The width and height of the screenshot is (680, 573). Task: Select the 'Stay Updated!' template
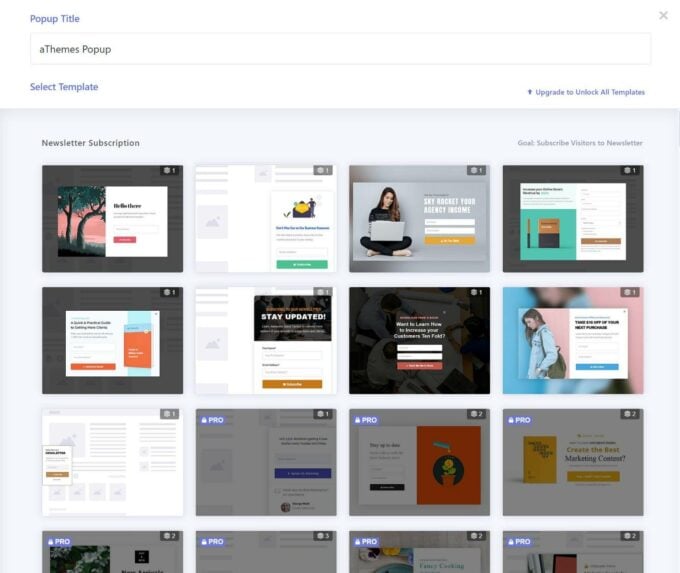point(266,341)
